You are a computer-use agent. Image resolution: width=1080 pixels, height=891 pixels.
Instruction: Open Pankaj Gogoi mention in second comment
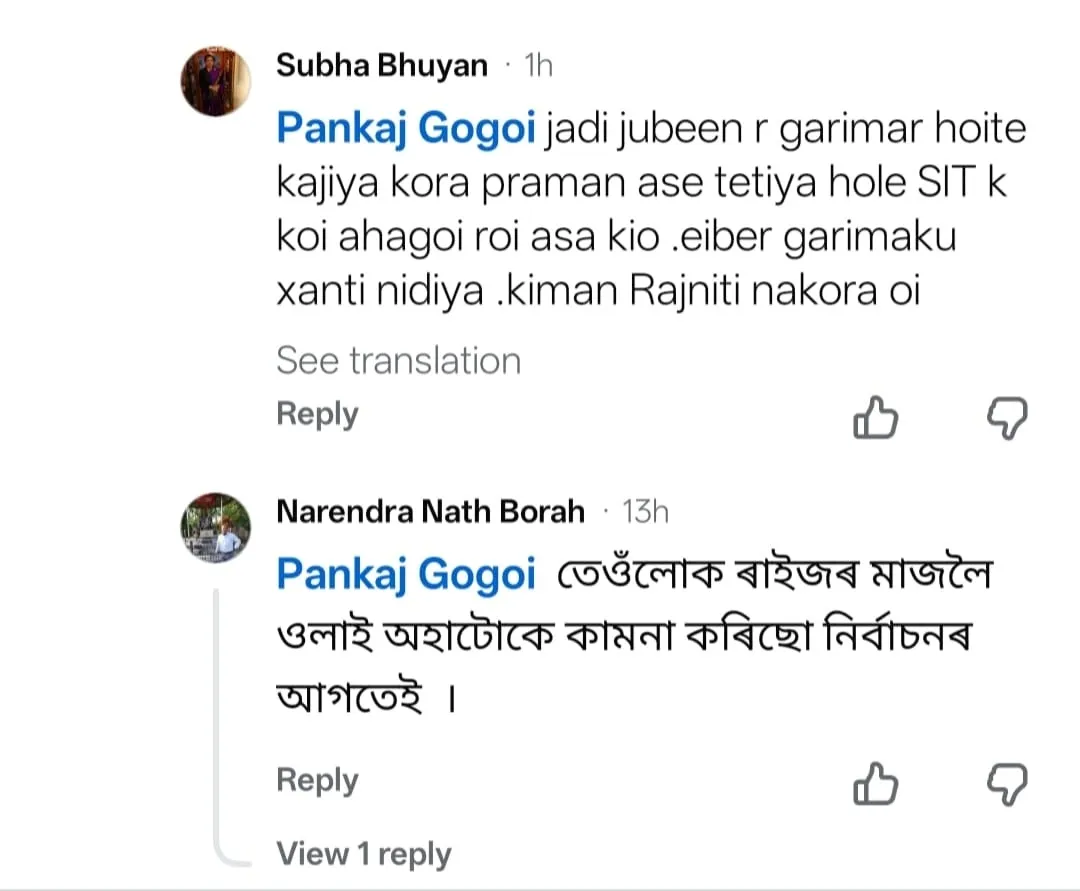click(404, 575)
